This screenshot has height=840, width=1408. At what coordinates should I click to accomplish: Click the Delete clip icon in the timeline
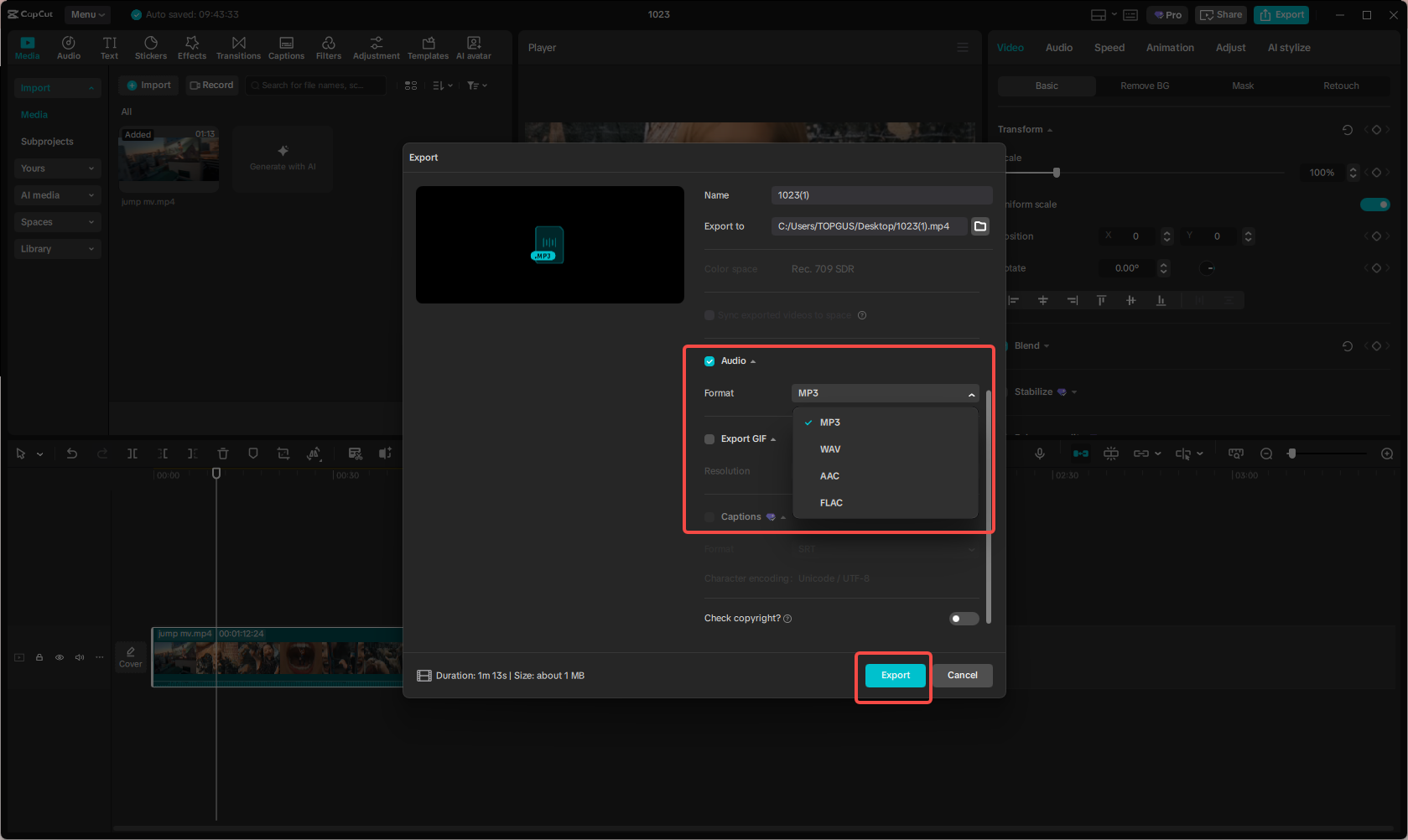tap(223, 453)
